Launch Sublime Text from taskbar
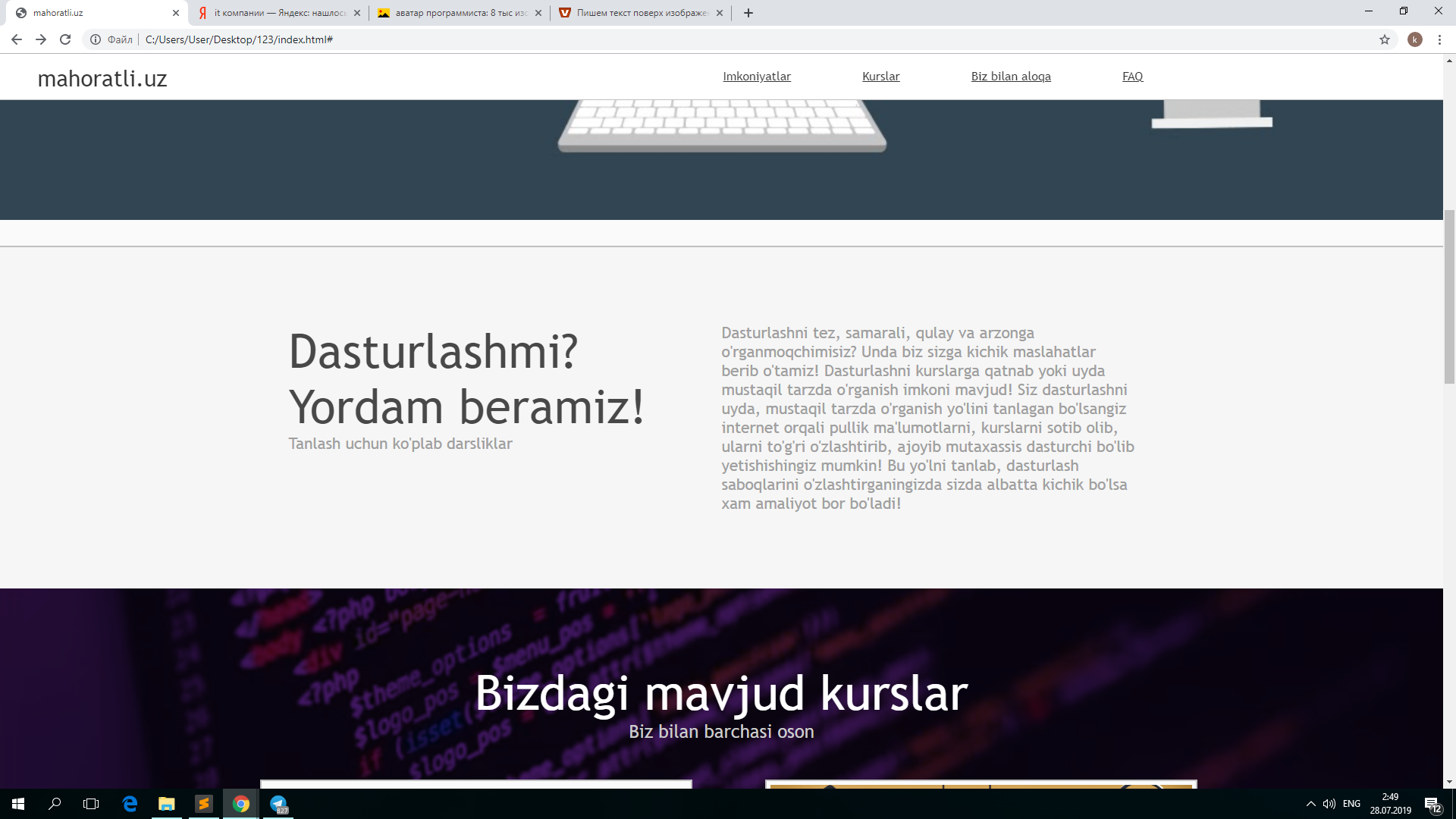Image resolution: width=1456 pixels, height=819 pixels. [x=204, y=804]
